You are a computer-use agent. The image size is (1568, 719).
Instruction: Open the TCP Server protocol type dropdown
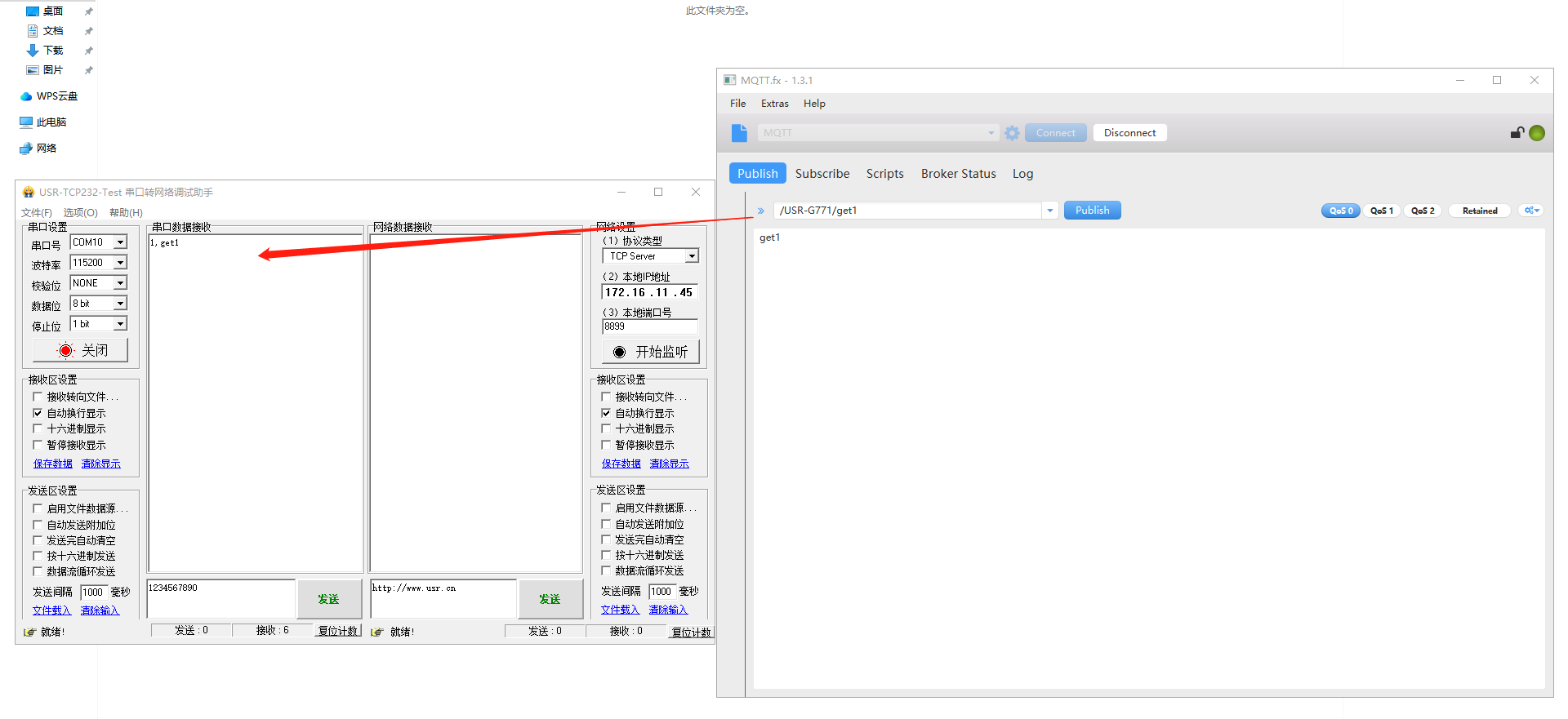coord(692,256)
